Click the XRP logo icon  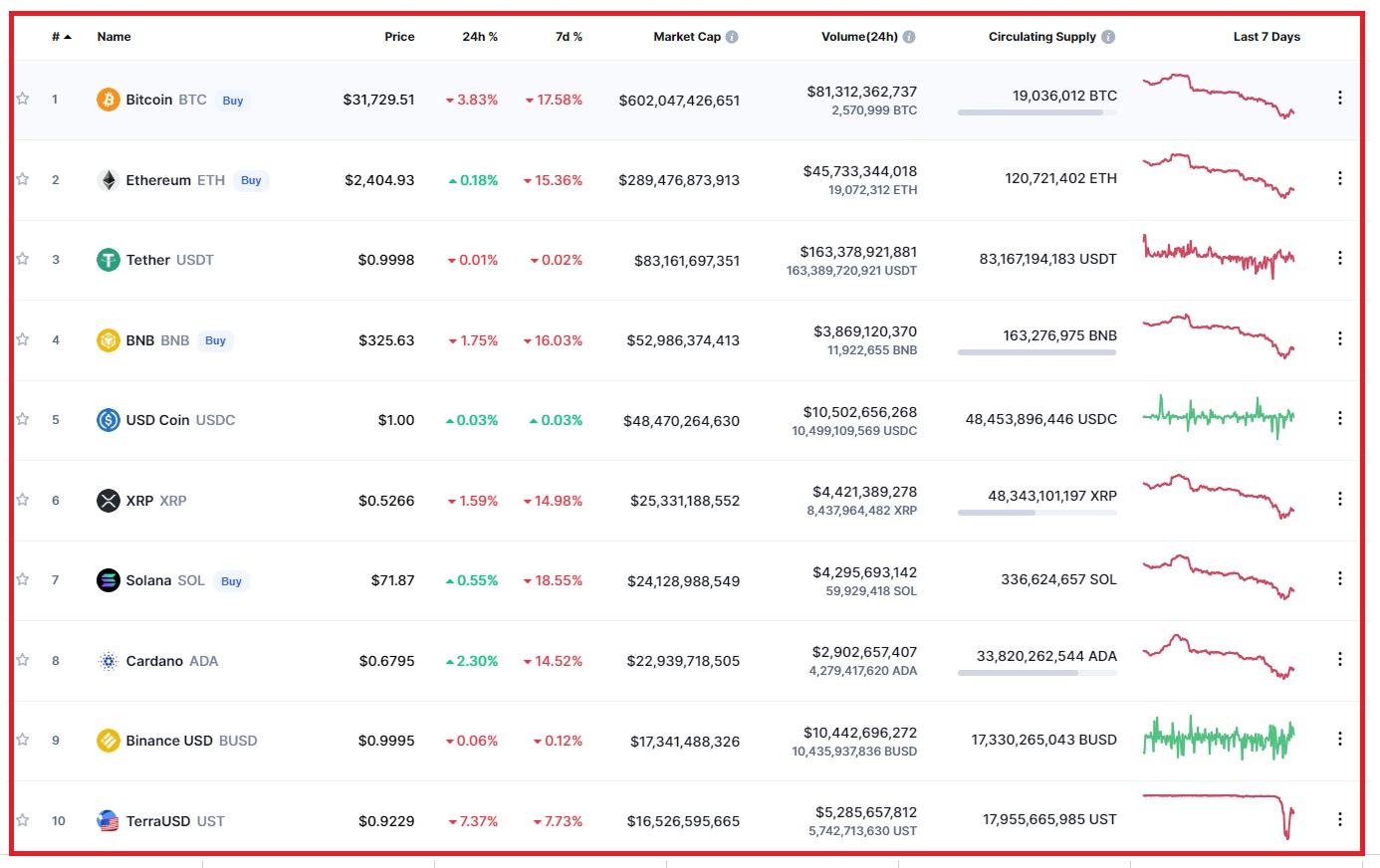click(x=108, y=501)
